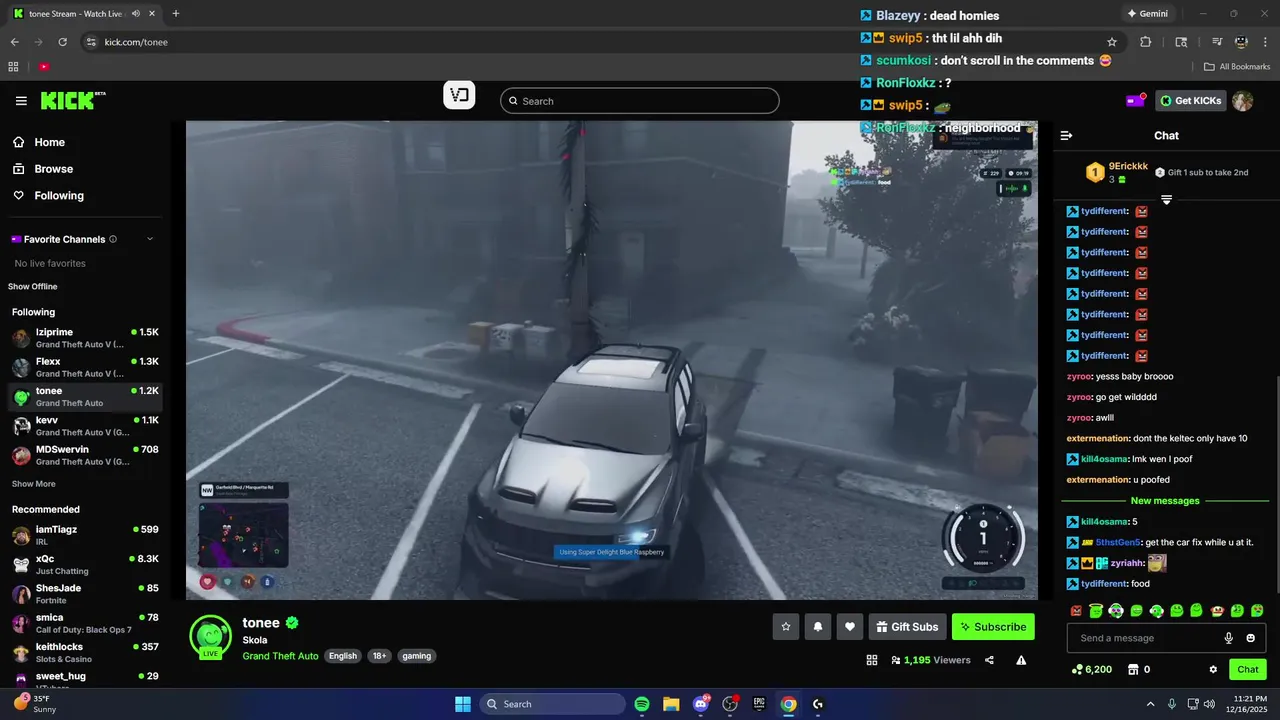Mute the tab using speaker icon
1280x720 pixels.
pos(136,13)
